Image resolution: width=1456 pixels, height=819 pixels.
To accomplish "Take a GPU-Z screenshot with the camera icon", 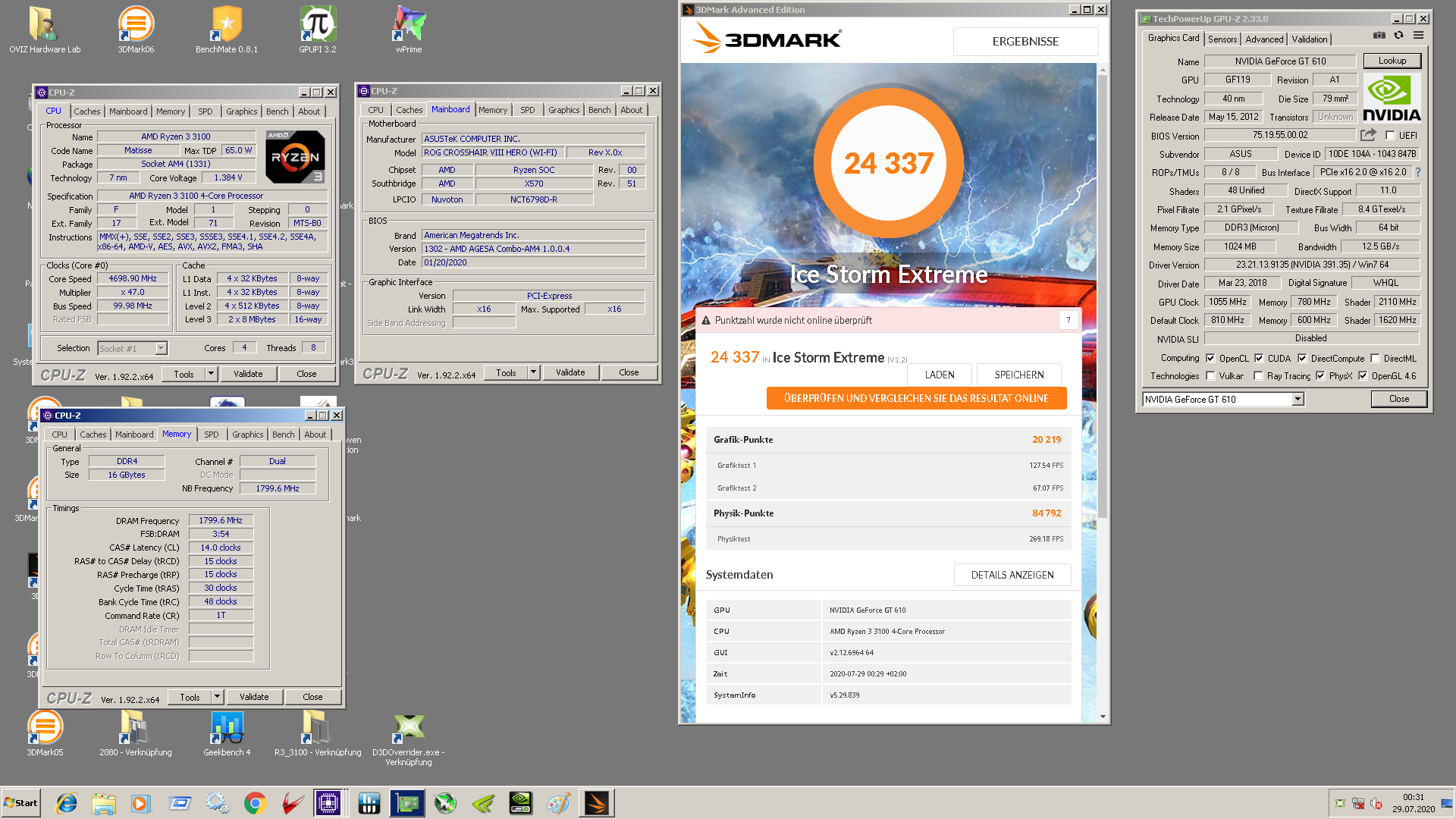I will pyautogui.click(x=1379, y=36).
